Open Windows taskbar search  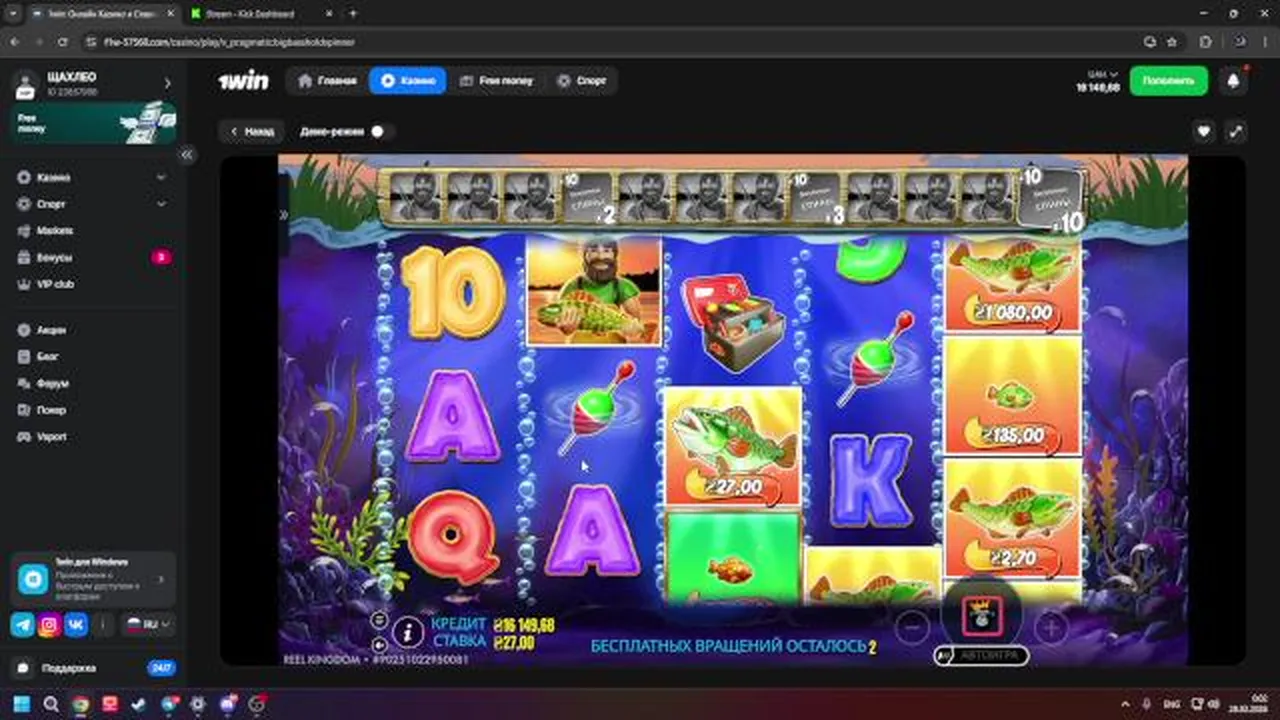point(51,704)
